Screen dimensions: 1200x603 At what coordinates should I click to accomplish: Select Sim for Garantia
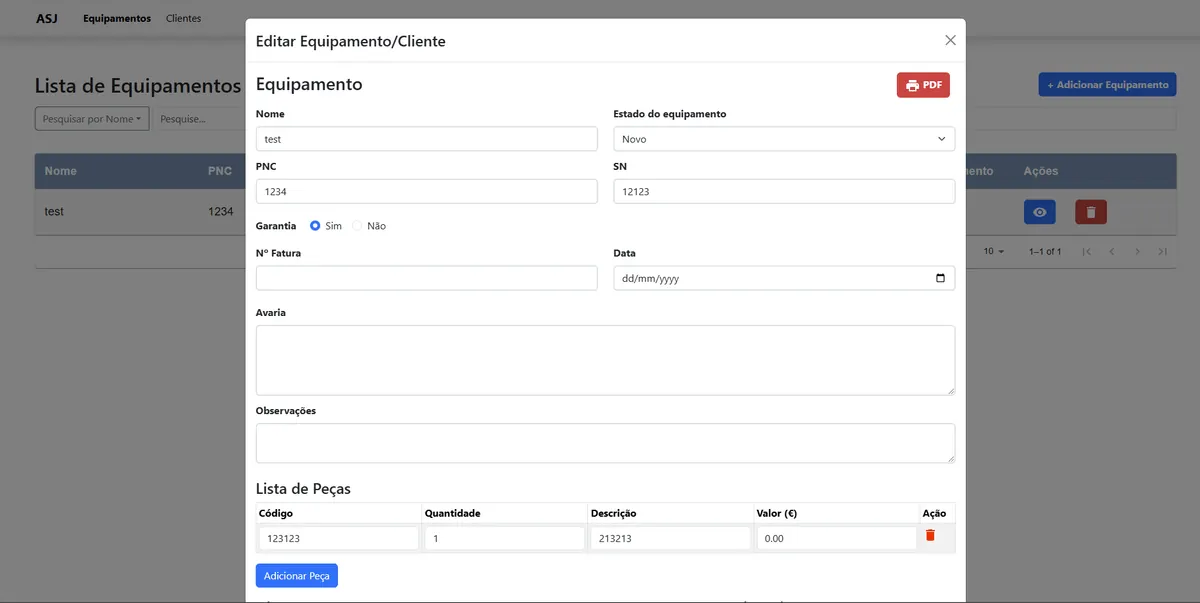[x=315, y=226]
